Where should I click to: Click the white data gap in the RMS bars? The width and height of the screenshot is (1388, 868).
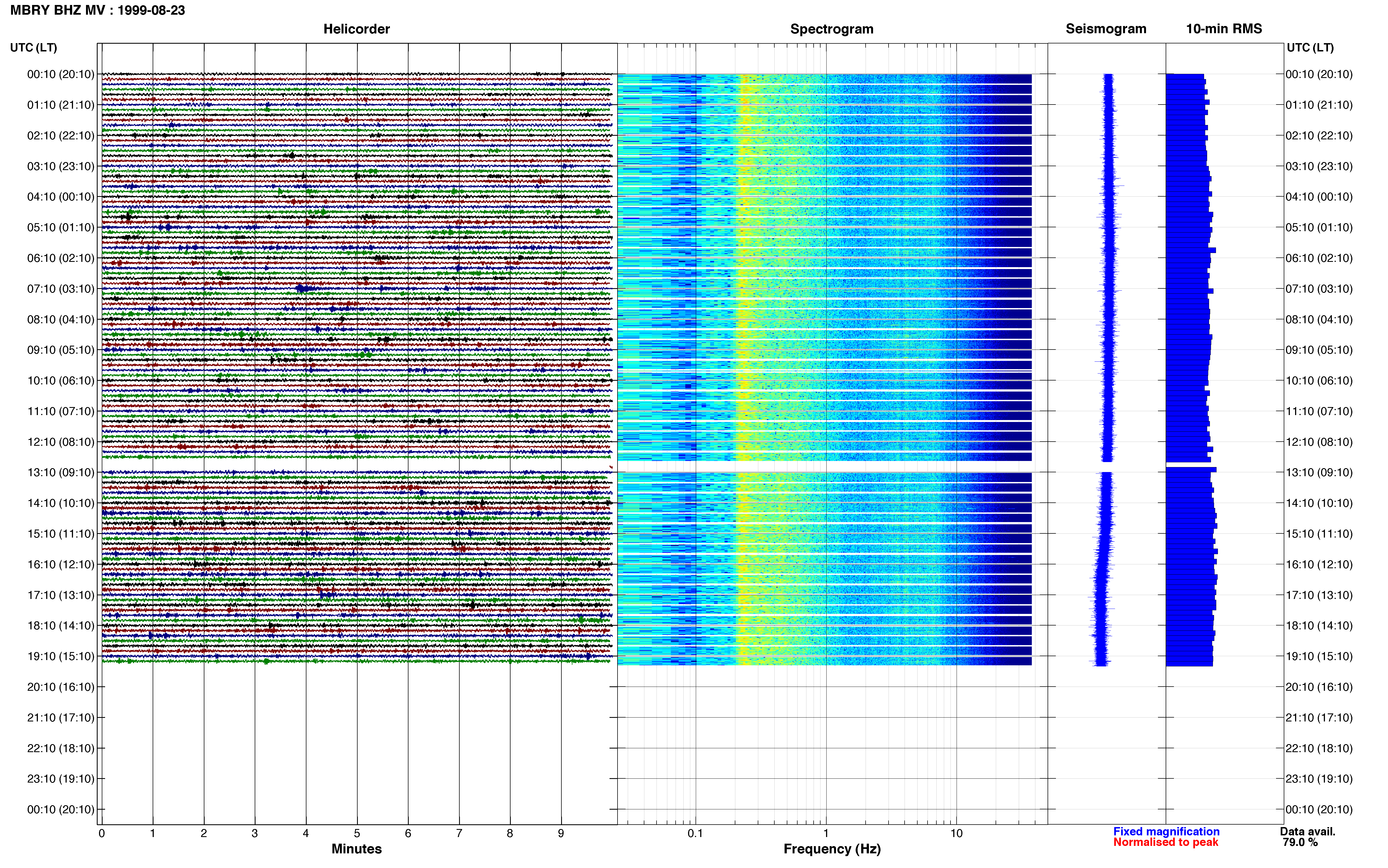(1191, 465)
